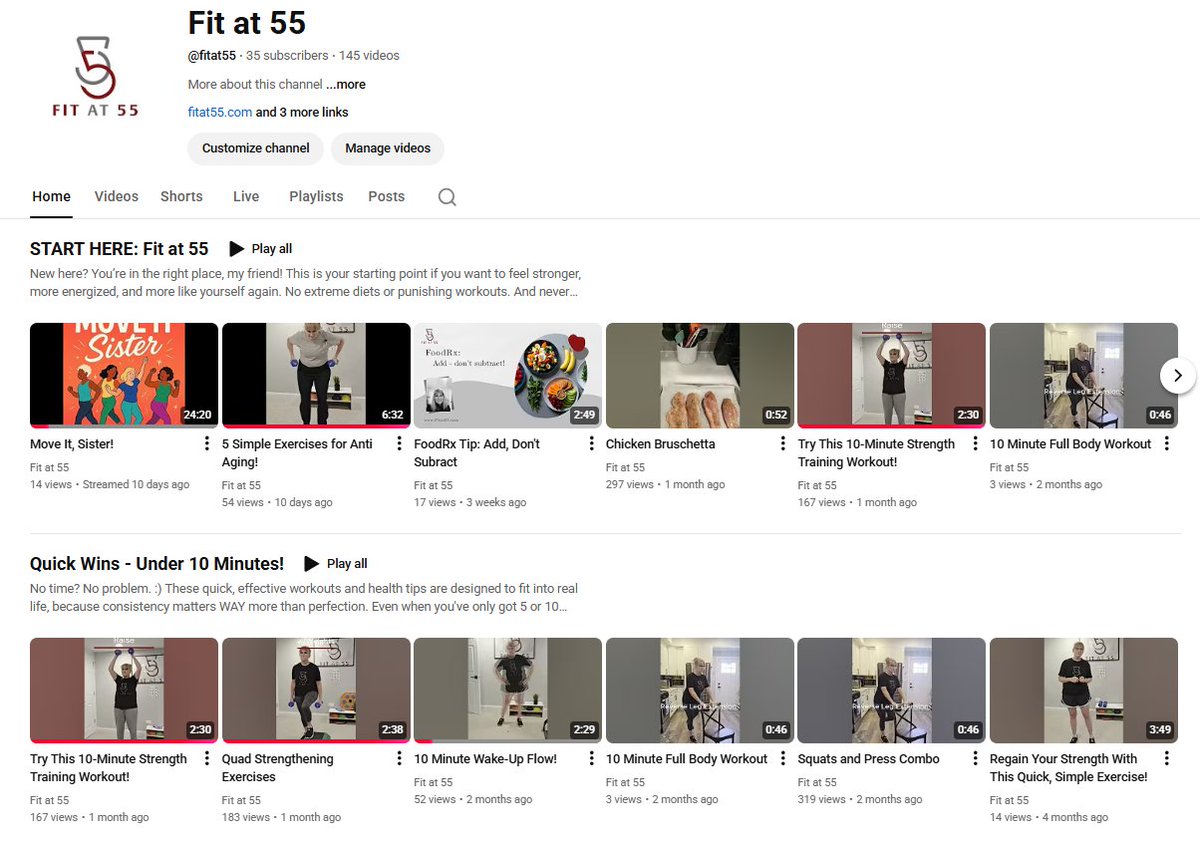
Task: Expand channel description with ...more
Action: (346, 85)
